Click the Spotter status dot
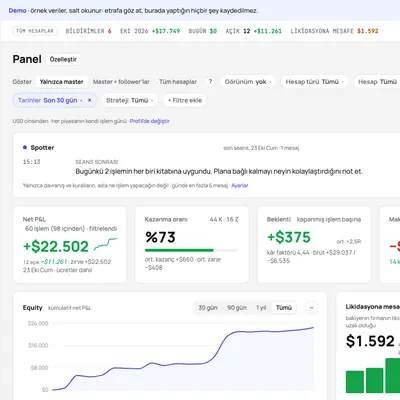Viewport: 400px width, 400px height. [25, 147]
